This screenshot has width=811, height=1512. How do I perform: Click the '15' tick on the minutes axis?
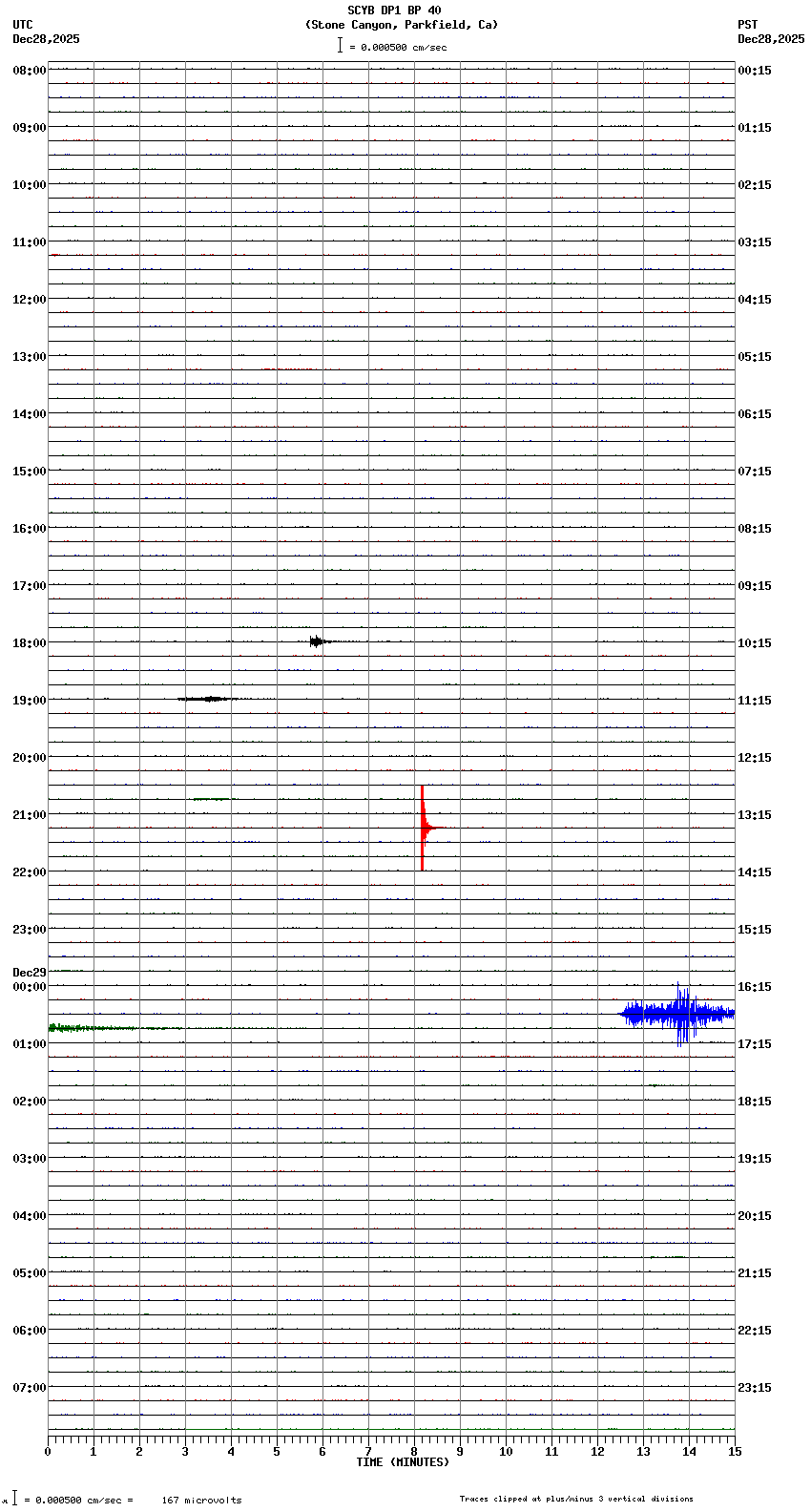[735, 1452]
